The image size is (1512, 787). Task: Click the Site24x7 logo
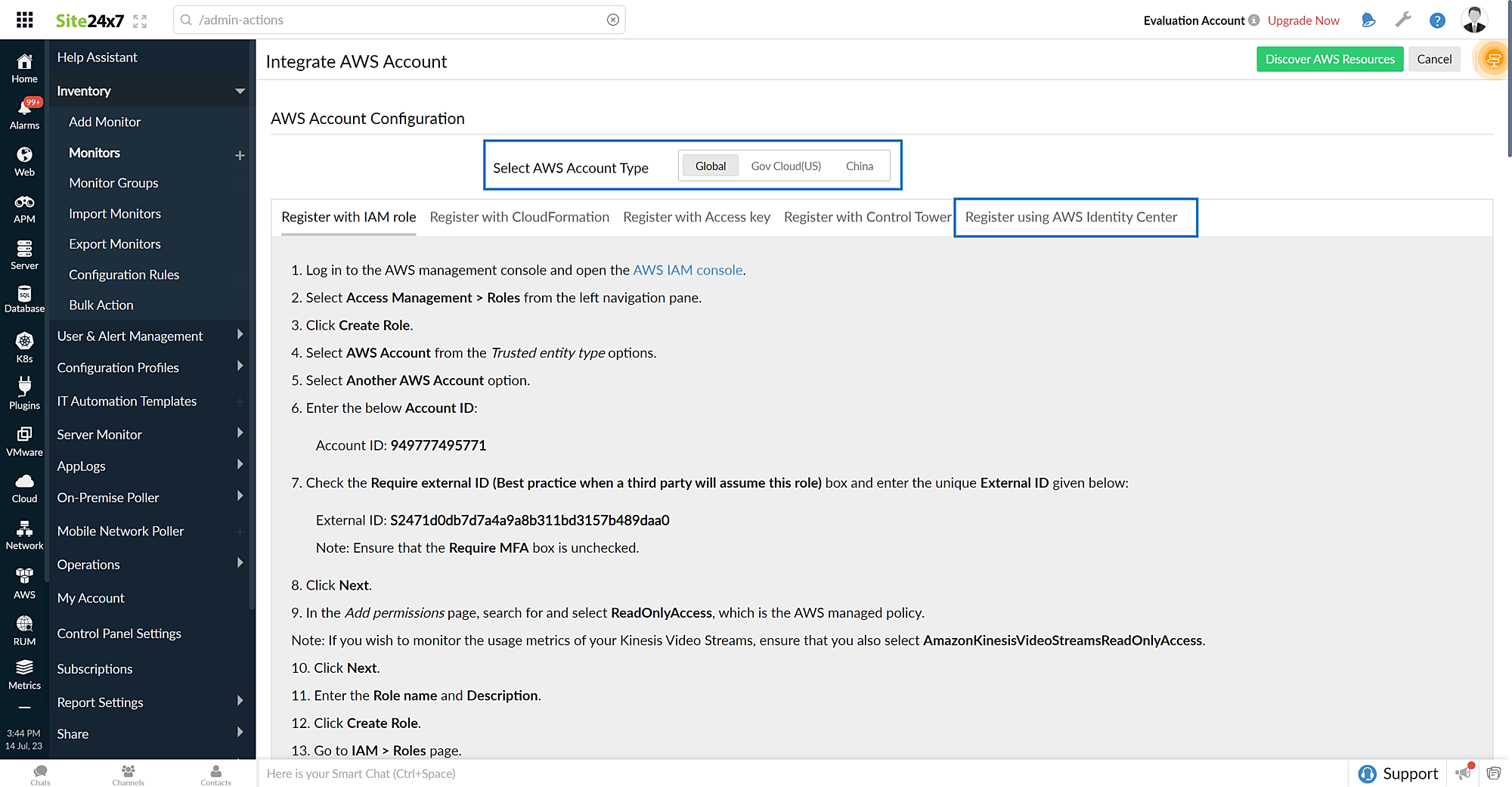89,20
